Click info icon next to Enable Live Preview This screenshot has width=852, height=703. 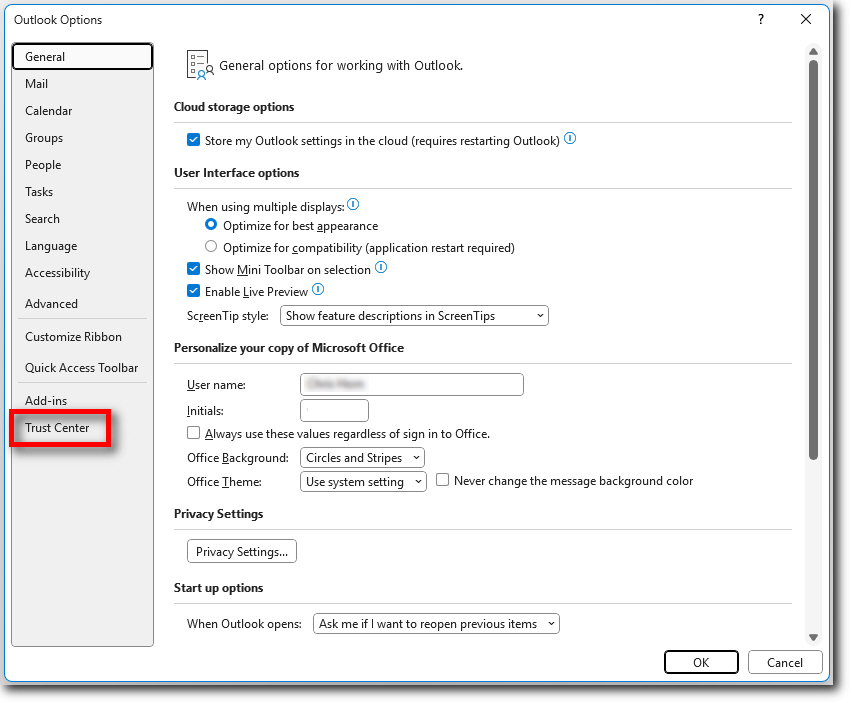[318, 290]
